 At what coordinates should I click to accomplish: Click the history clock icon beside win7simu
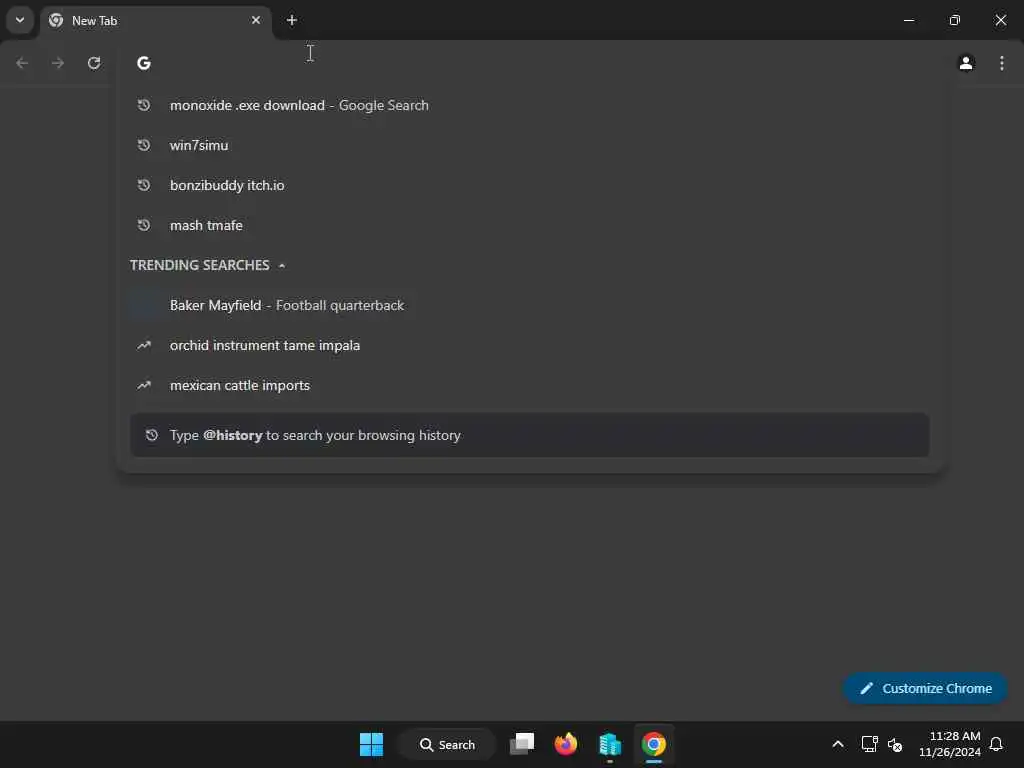click(x=144, y=145)
